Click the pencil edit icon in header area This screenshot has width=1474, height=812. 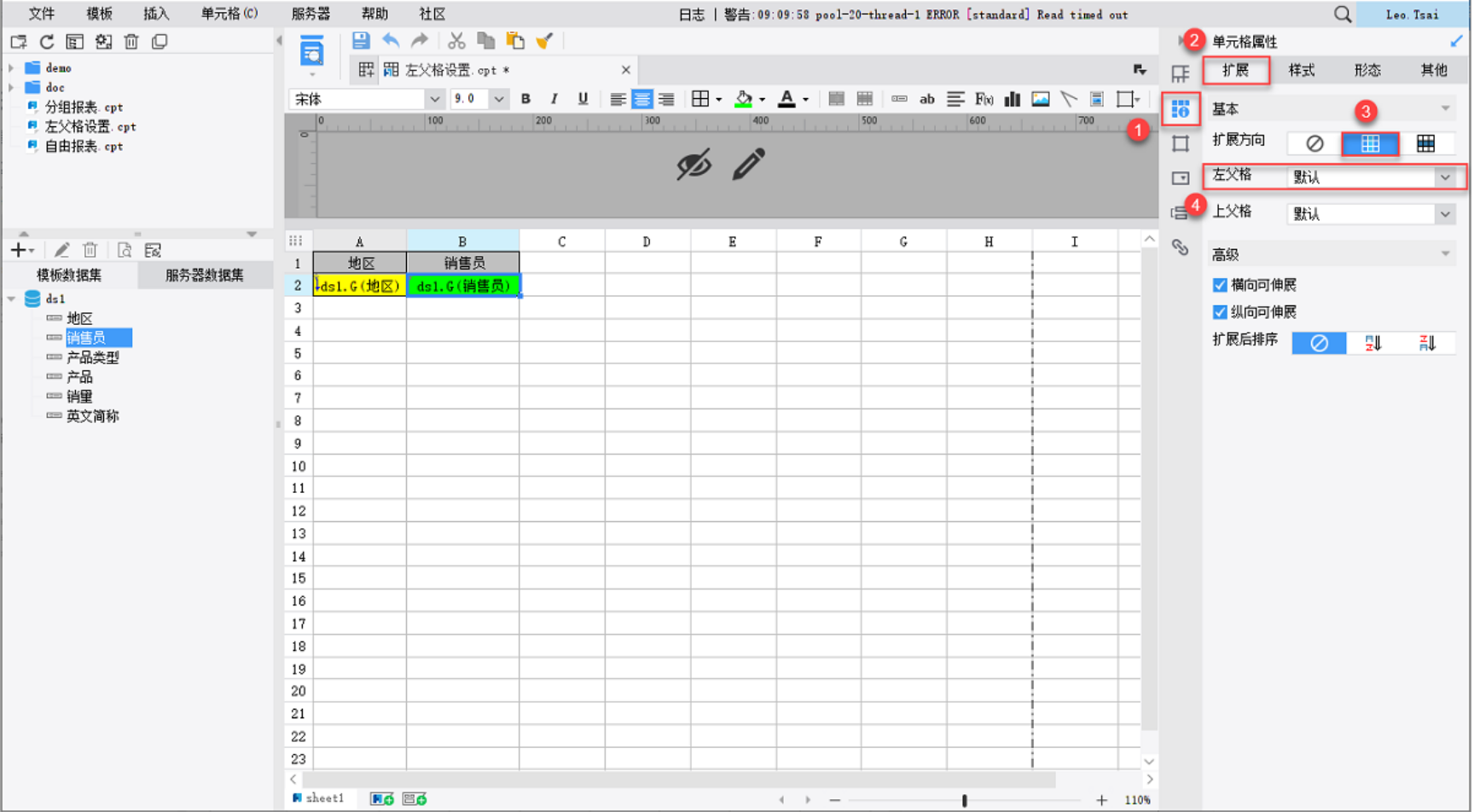click(748, 165)
